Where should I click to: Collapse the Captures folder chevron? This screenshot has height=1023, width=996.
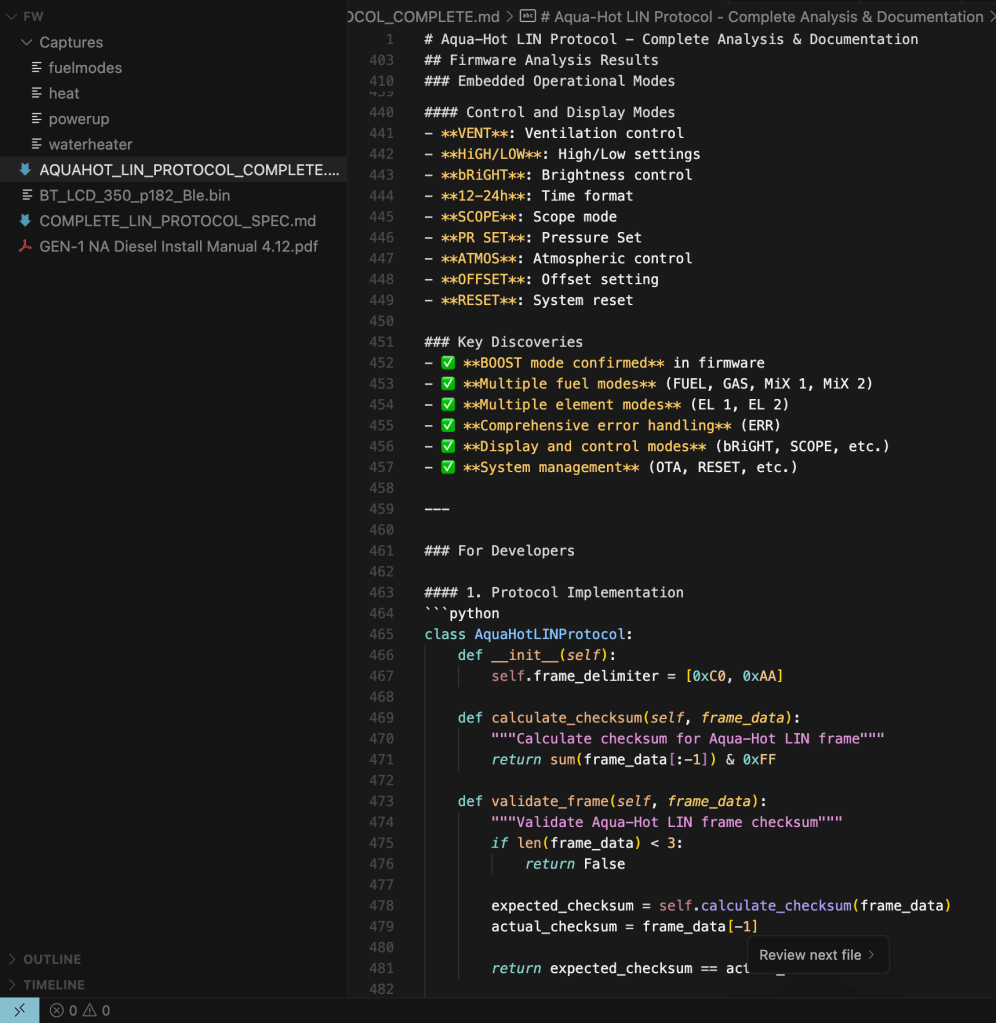click(26, 42)
